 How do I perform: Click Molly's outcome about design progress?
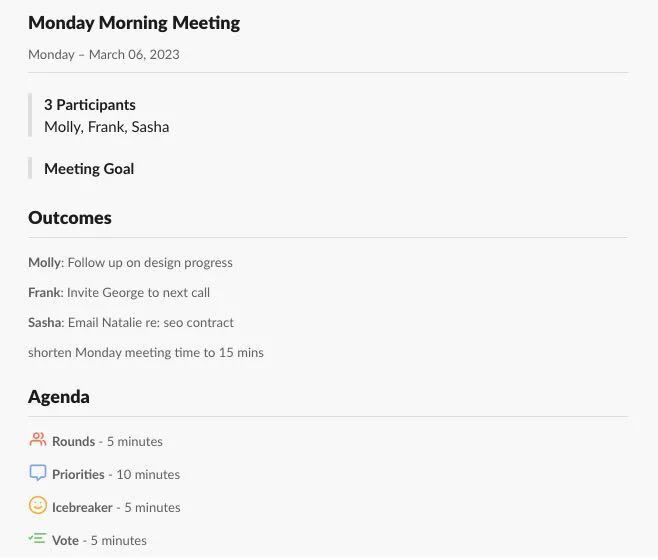point(130,262)
